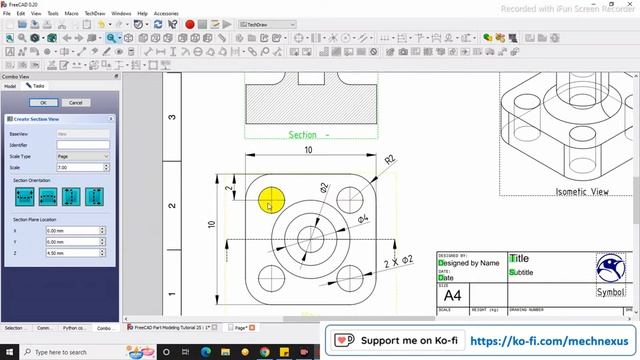Click the forward navigation arrow icon
The height and width of the screenshot is (360, 640).
click(x=79, y=38)
